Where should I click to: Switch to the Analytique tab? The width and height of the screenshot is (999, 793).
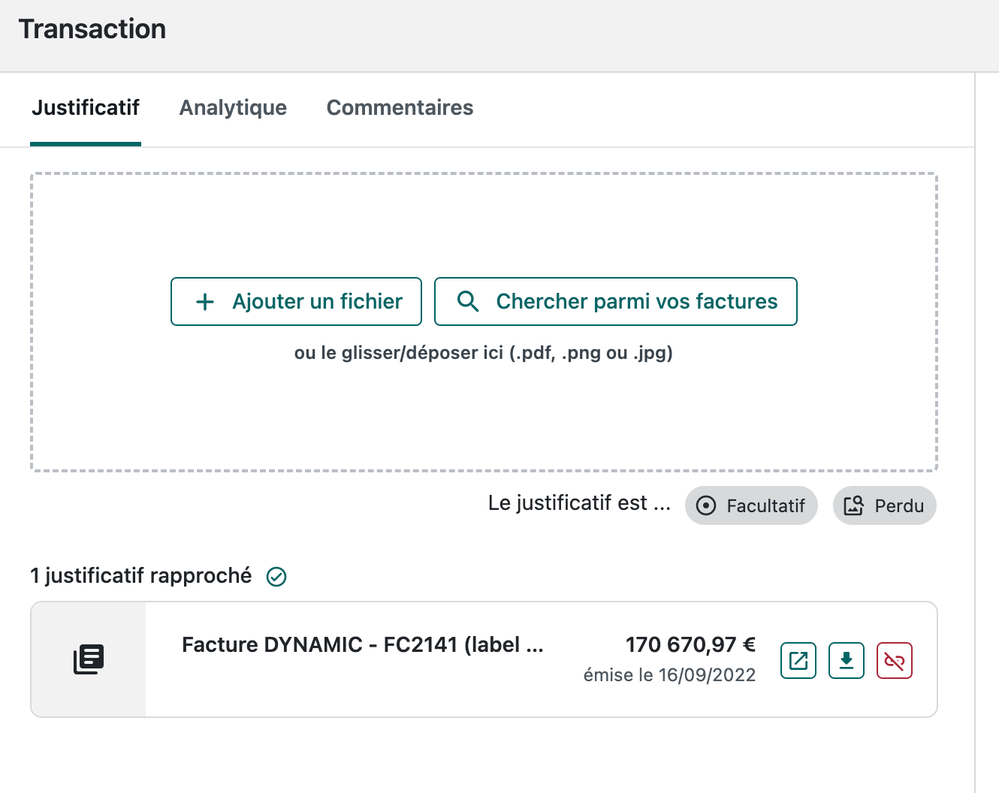click(233, 108)
